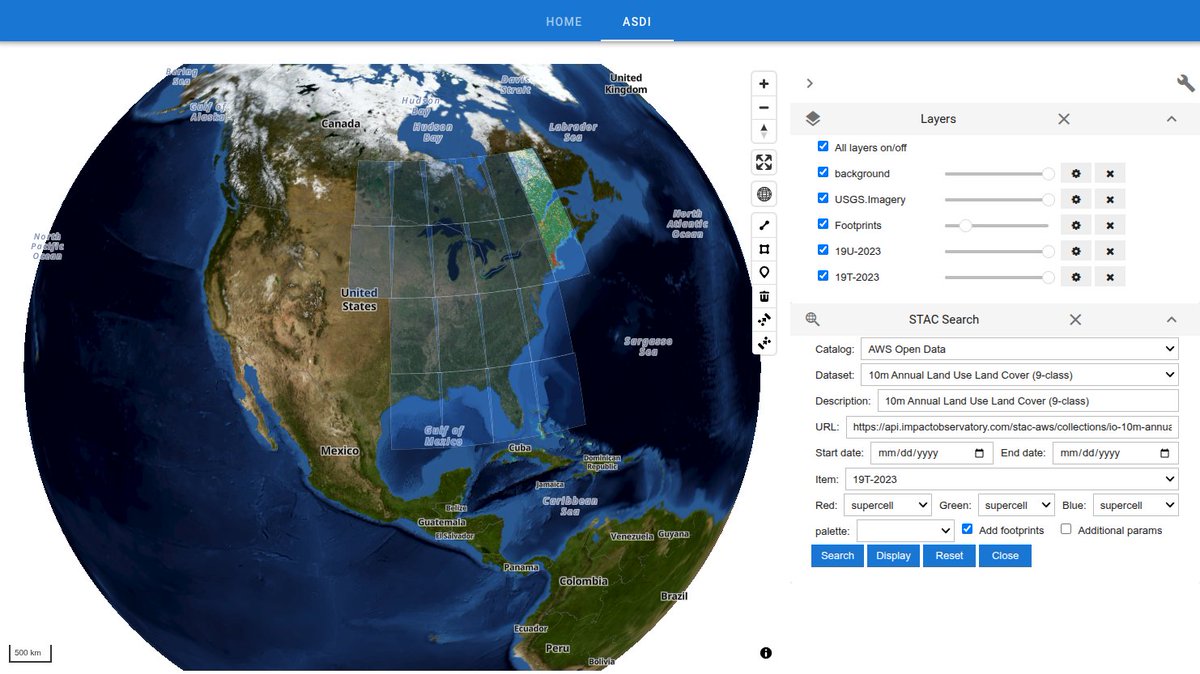Image resolution: width=1200 pixels, height=674 pixels.
Task: Collapse the STAC Search panel chevron
Action: click(1171, 319)
